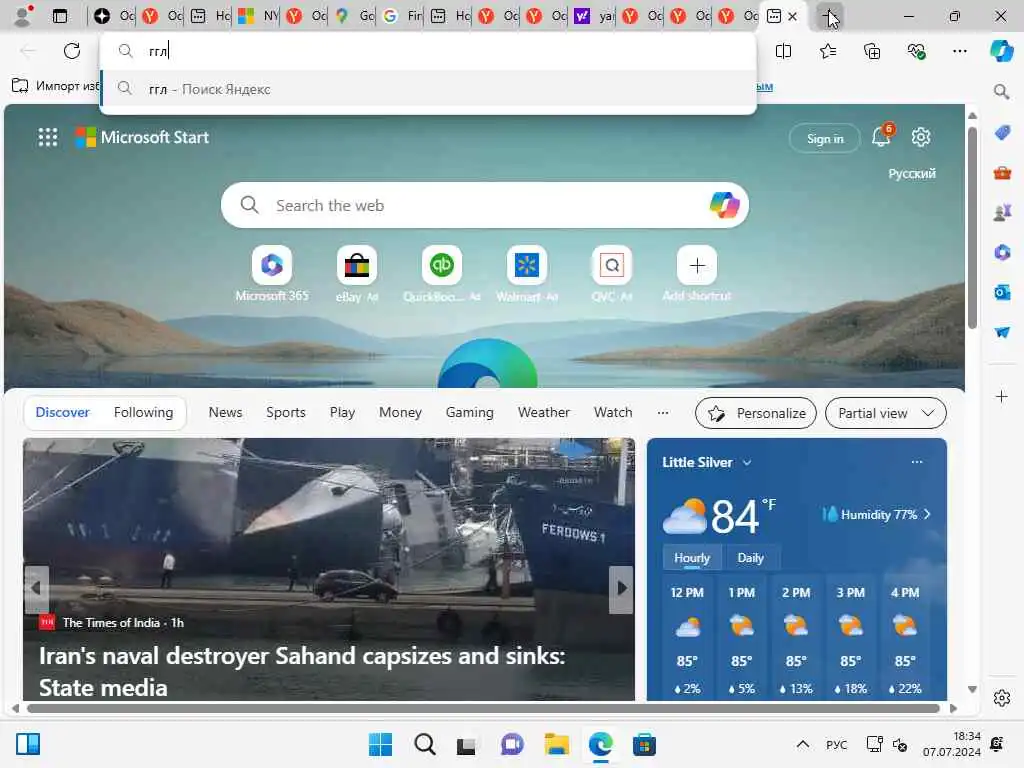Click the Personalize button

tap(756, 413)
